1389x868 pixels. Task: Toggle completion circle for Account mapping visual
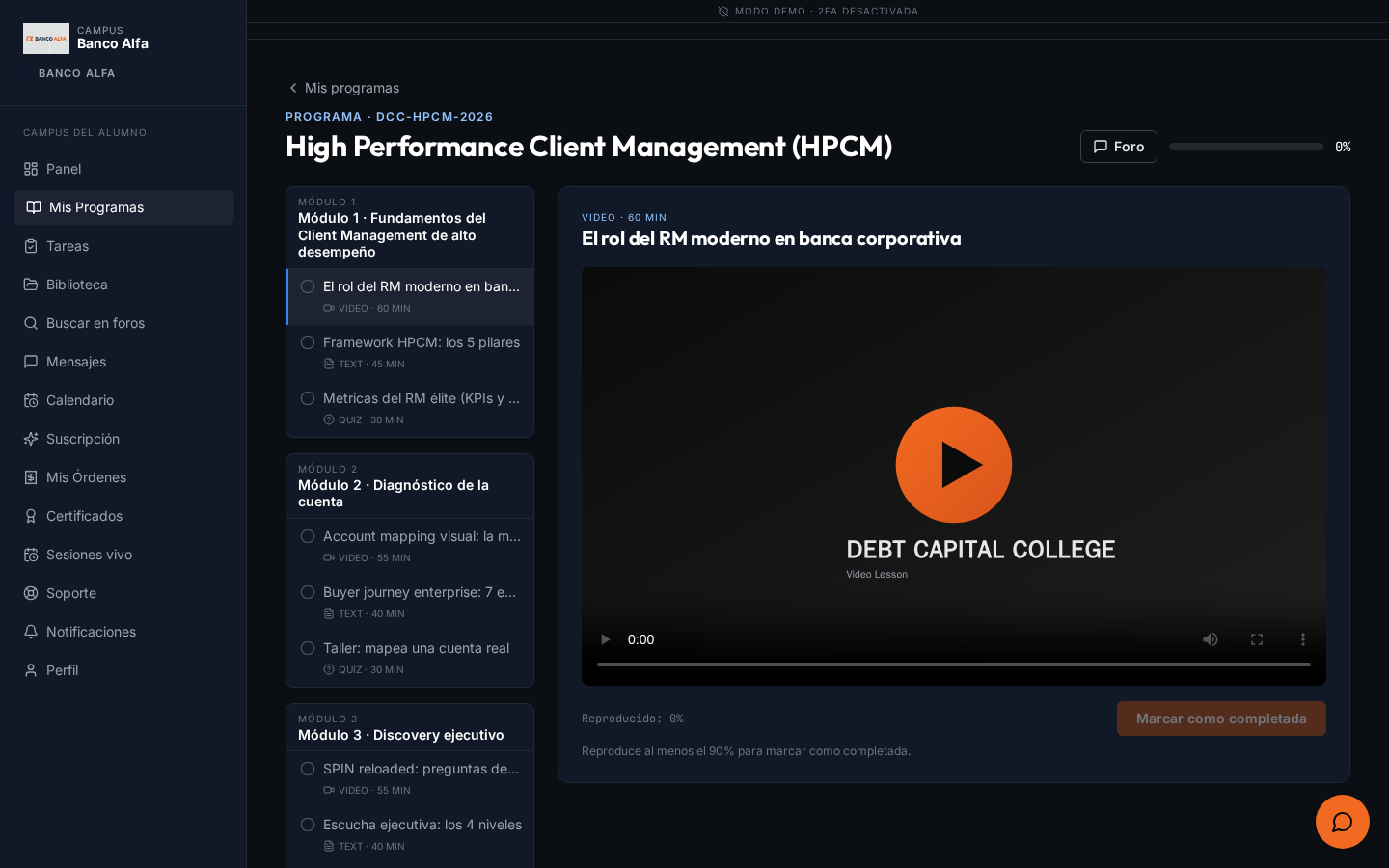point(308,536)
